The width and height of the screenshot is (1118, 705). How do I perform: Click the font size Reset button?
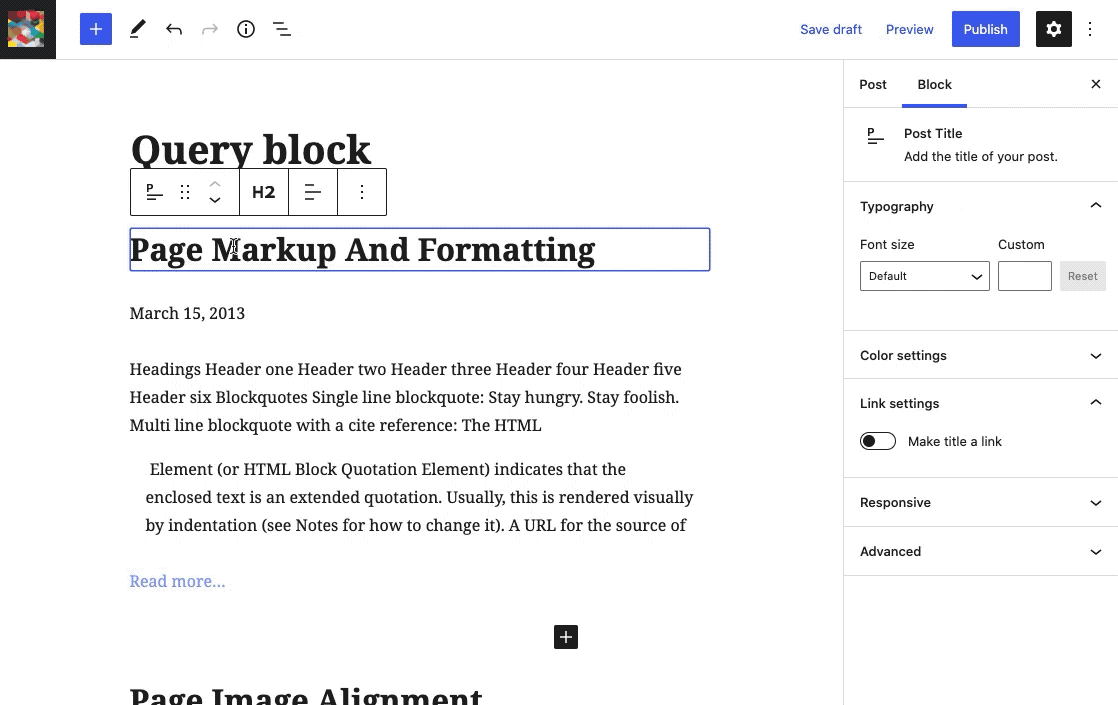(x=1082, y=276)
